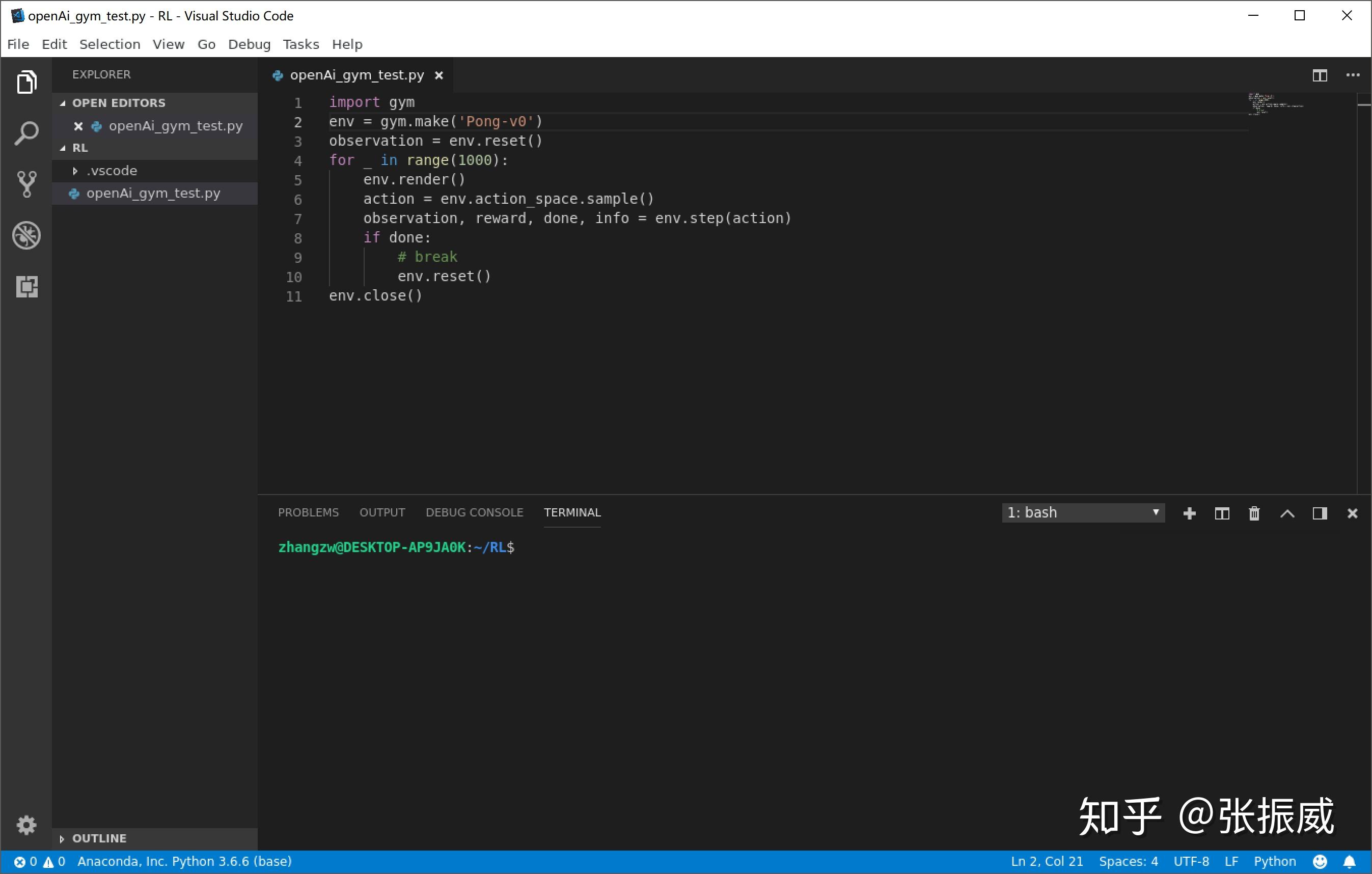Click the editor vertical scrollbar

pos(1363,293)
